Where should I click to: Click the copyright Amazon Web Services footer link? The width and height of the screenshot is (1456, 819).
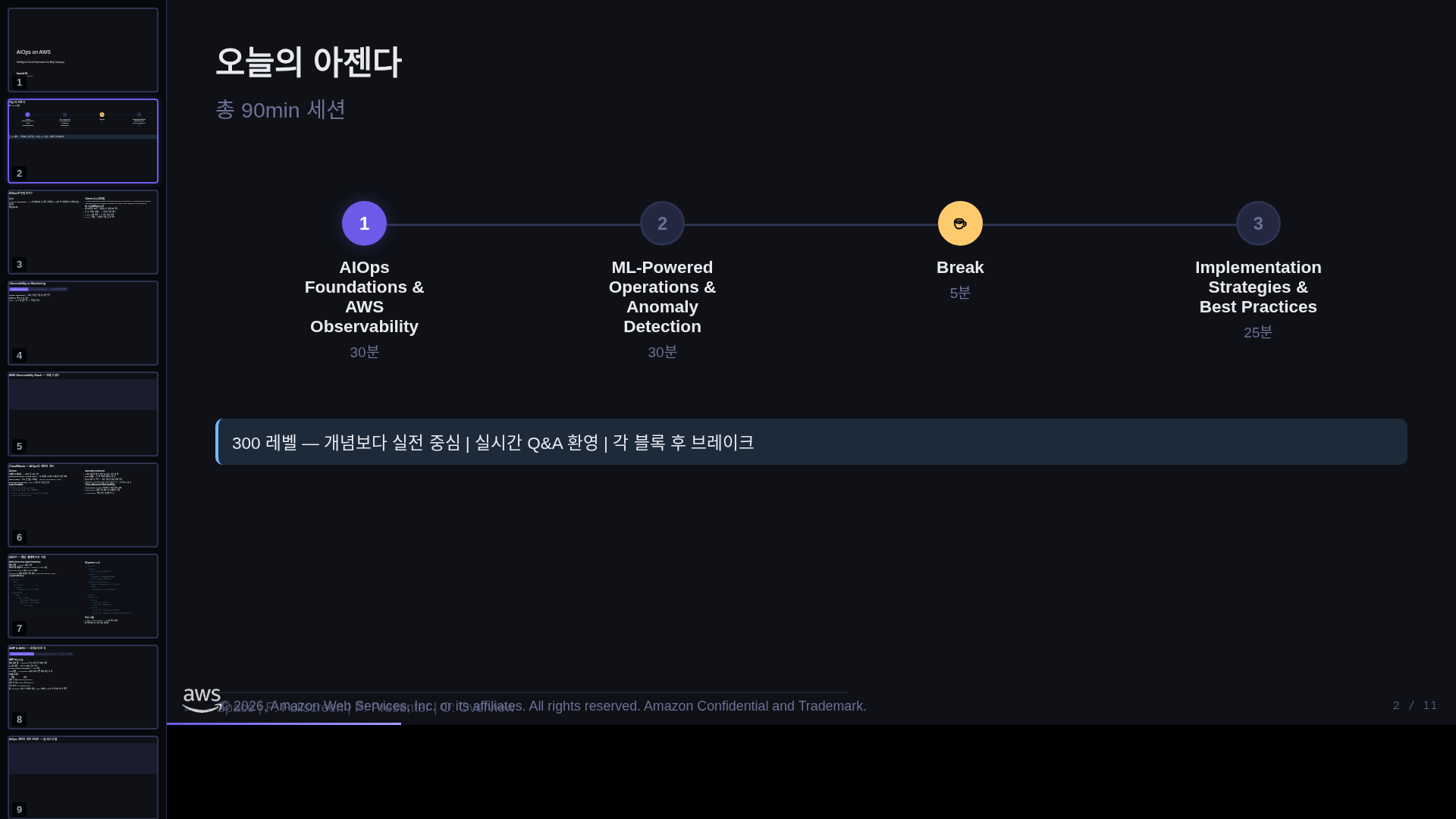click(x=543, y=706)
